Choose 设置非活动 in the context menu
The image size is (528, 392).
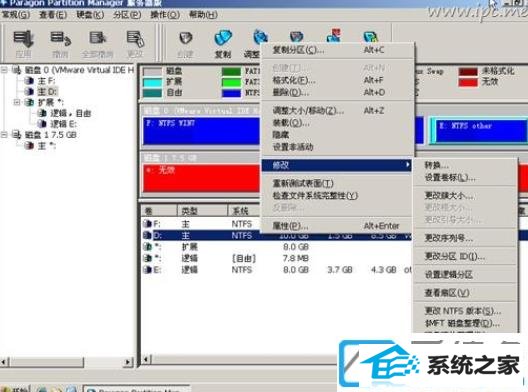click(337, 147)
